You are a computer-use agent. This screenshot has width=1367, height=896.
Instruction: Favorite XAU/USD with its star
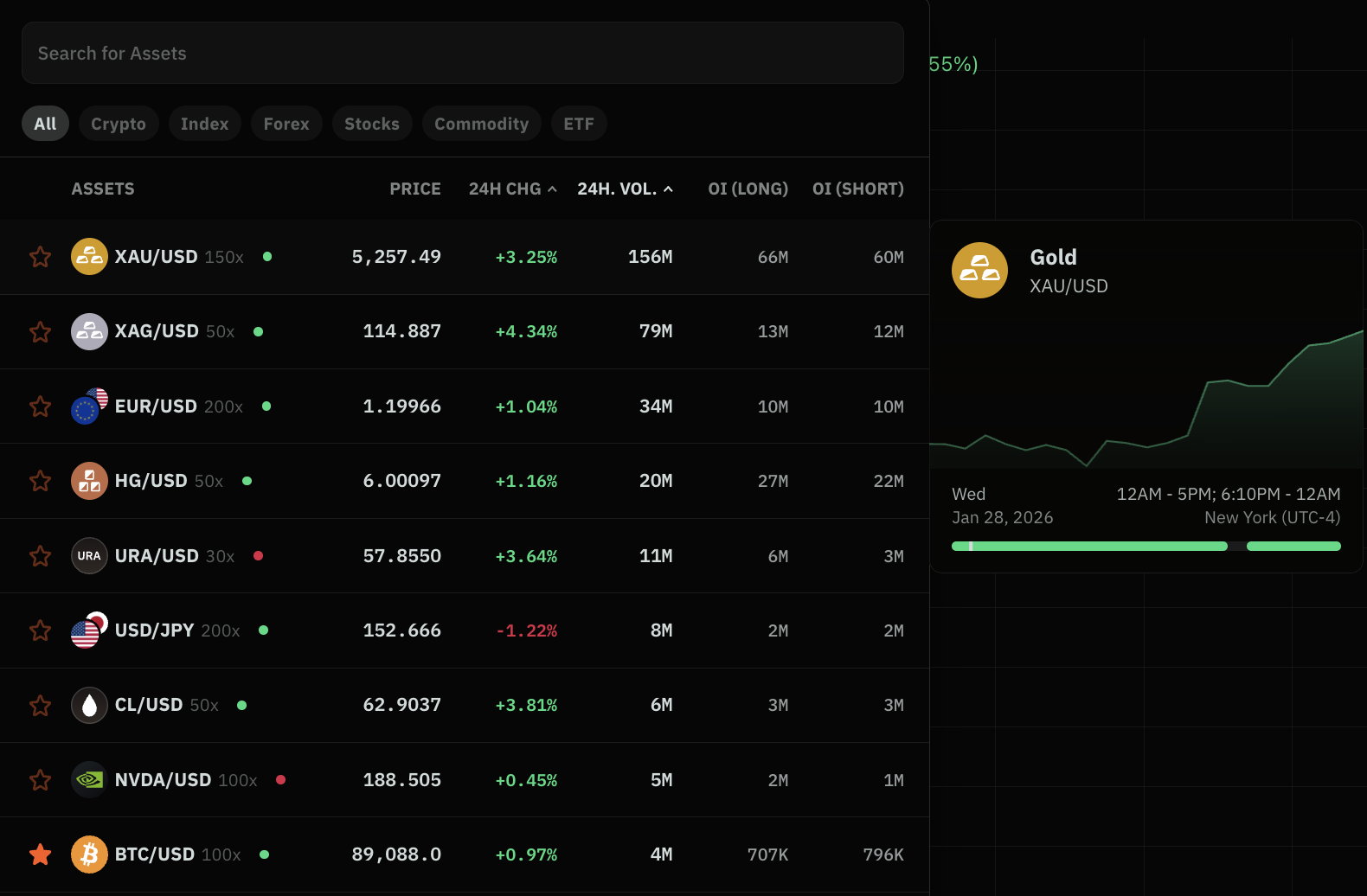[41, 257]
